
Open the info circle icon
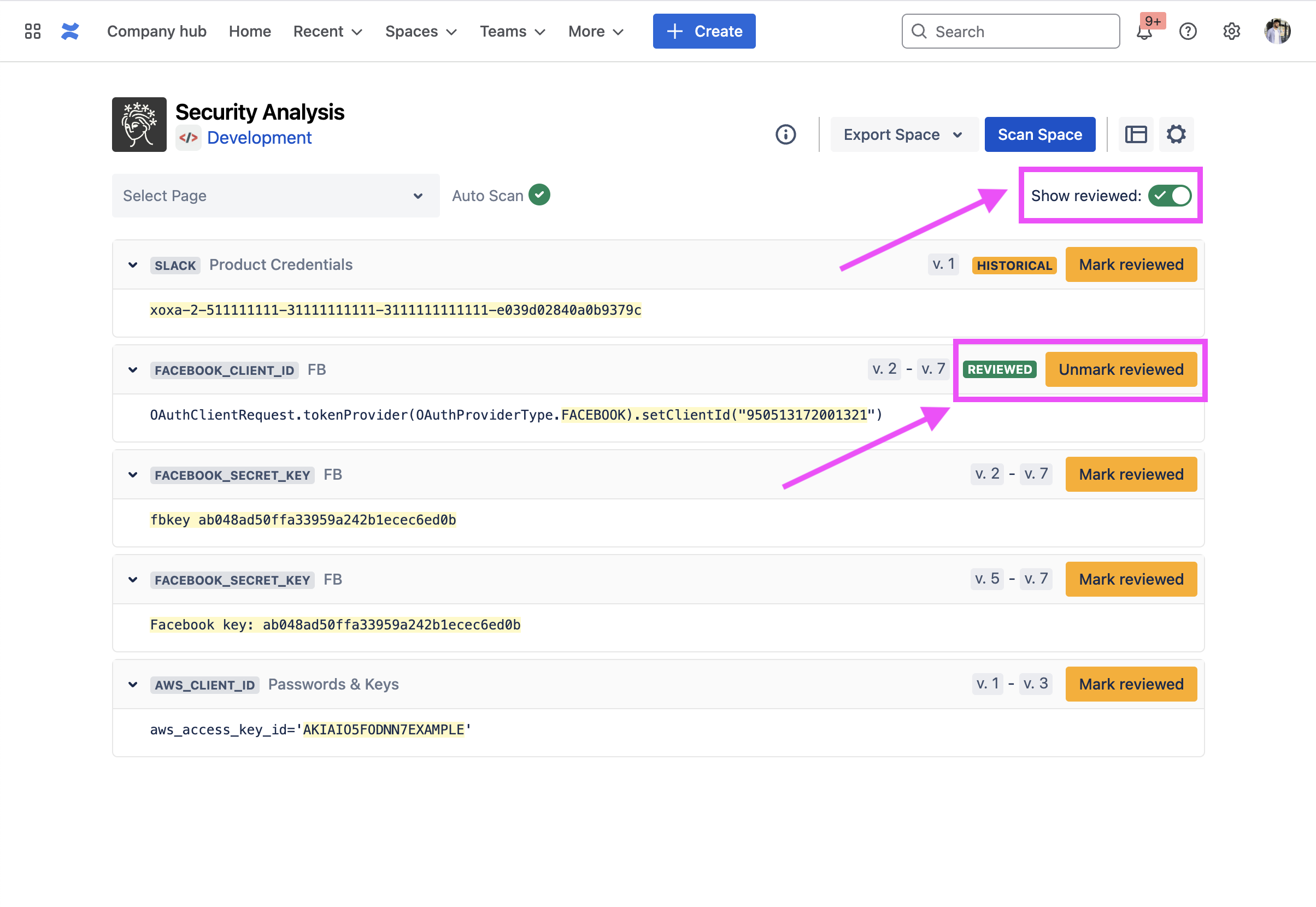point(786,135)
